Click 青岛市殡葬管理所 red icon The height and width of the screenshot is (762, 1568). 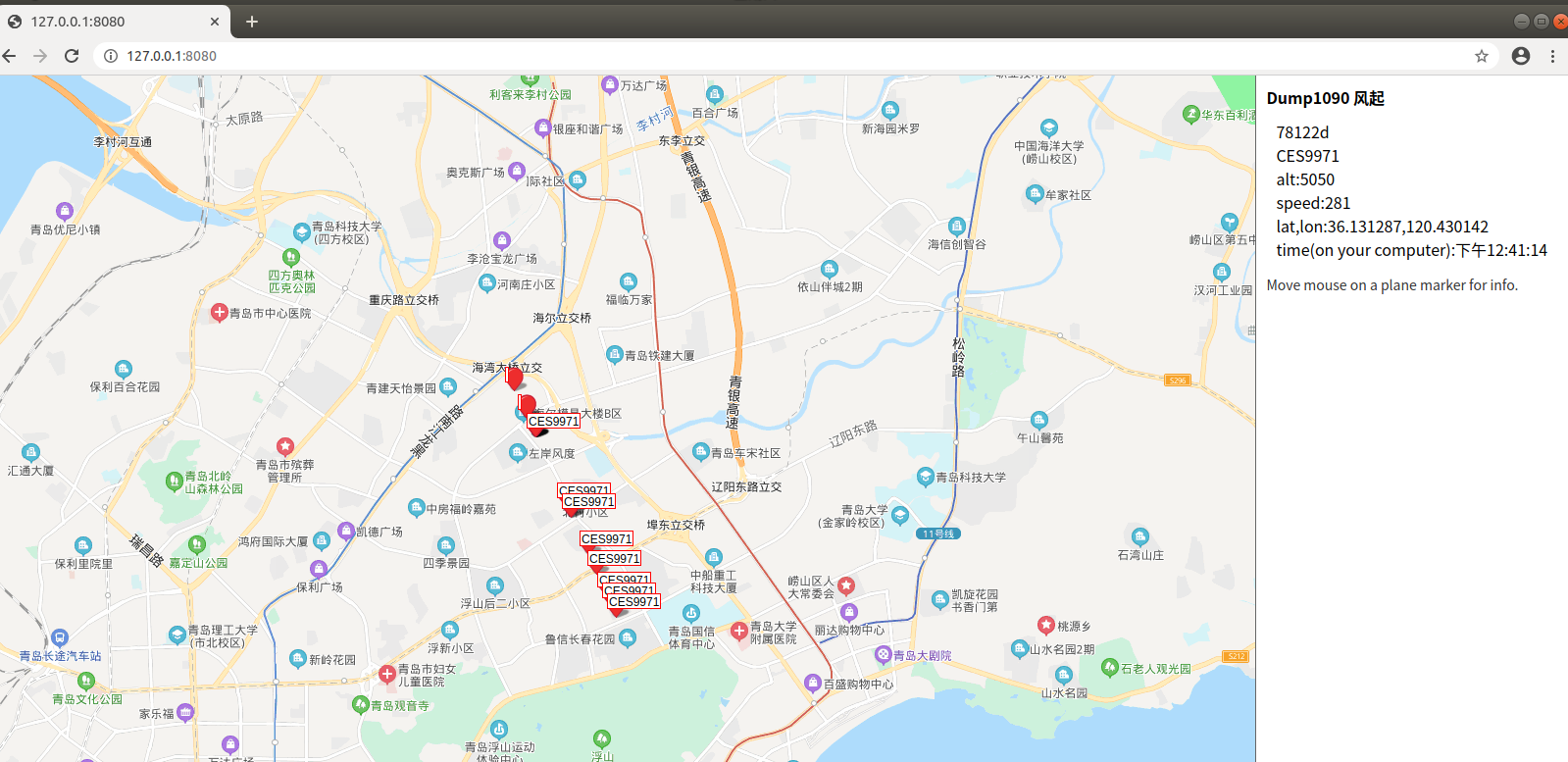point(285,446)
